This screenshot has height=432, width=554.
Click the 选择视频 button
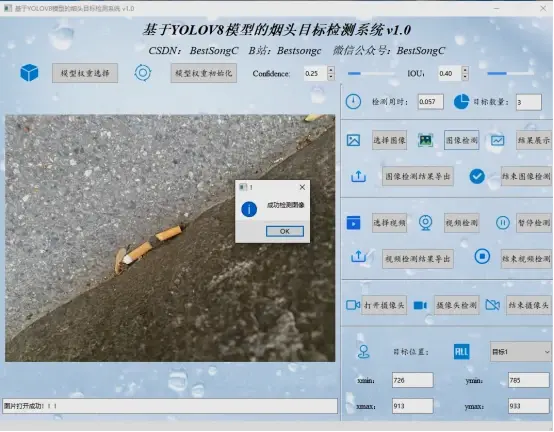tap(389, 223)
